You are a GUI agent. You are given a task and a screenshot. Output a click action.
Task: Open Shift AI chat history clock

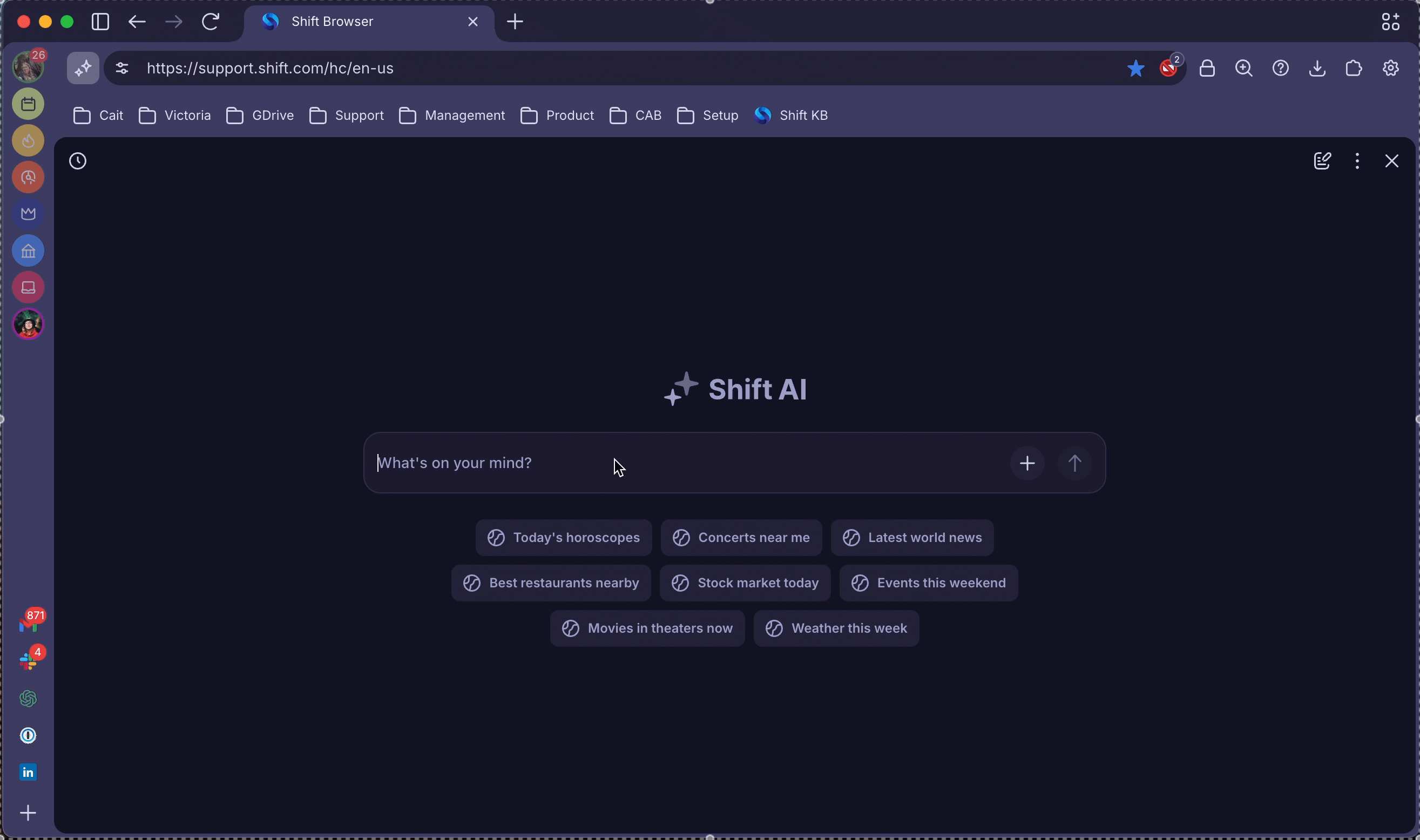pos(78,161)
